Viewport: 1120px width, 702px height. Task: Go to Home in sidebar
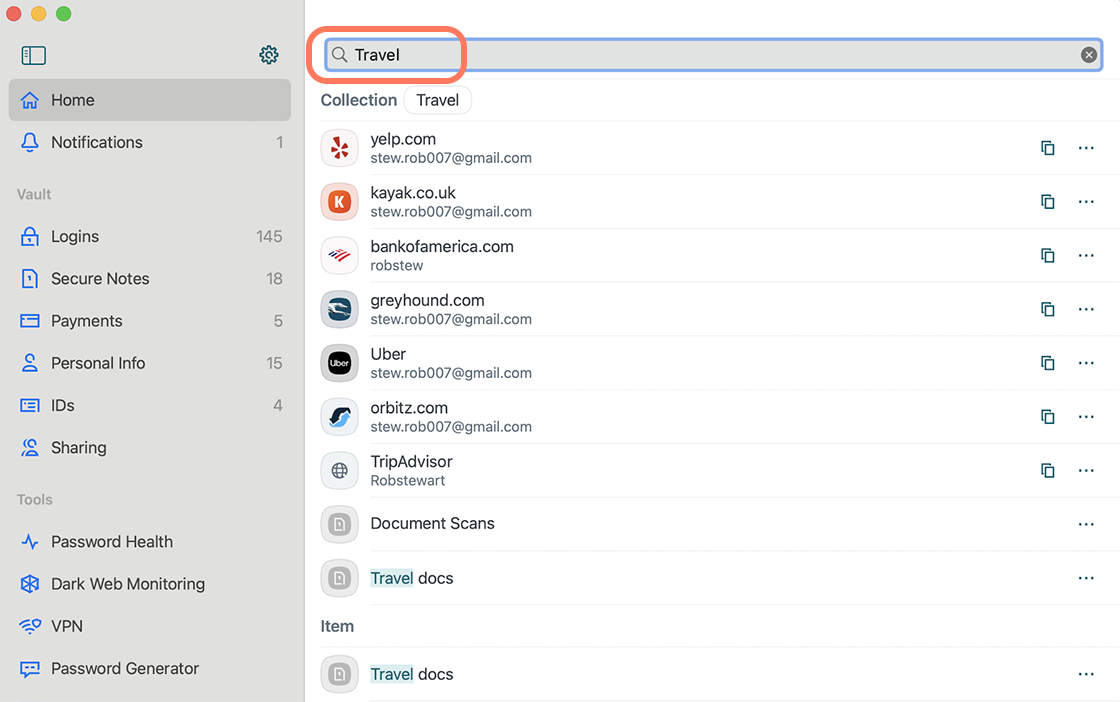pos(150,100)
